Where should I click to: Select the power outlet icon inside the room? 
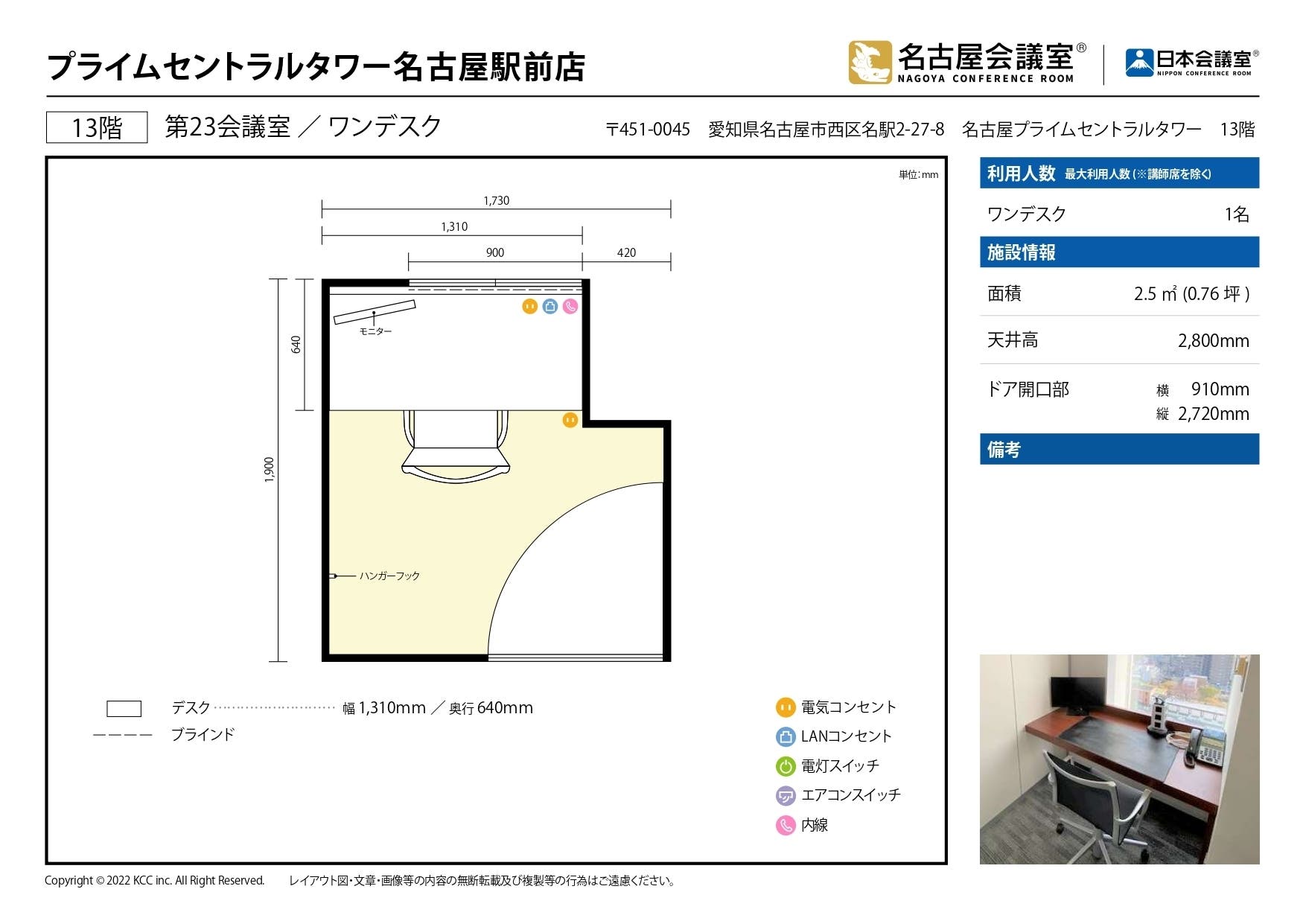pyautogui.click(x=529, y=306)
